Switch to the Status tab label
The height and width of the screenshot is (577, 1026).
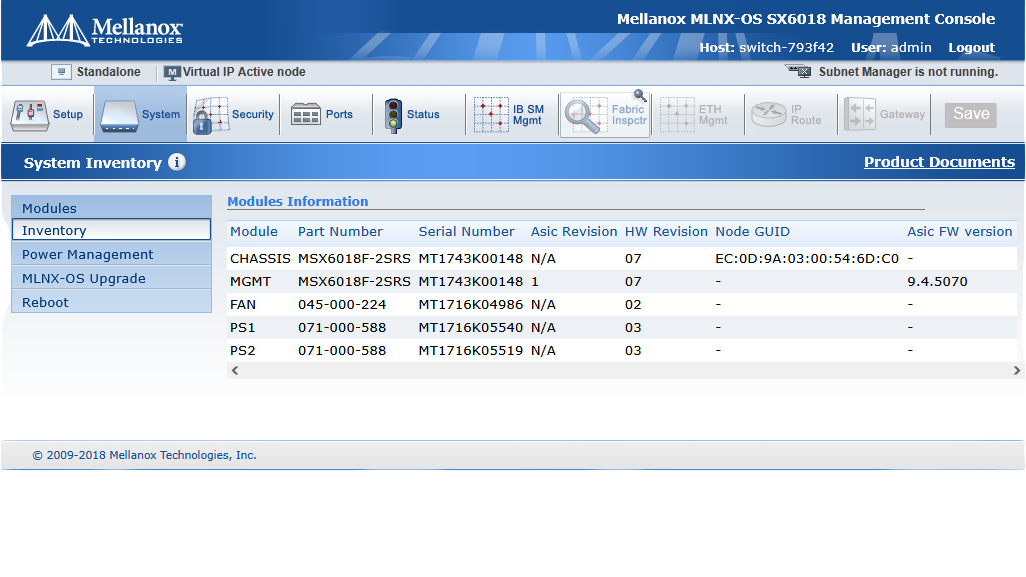click(x=423, y=114)
